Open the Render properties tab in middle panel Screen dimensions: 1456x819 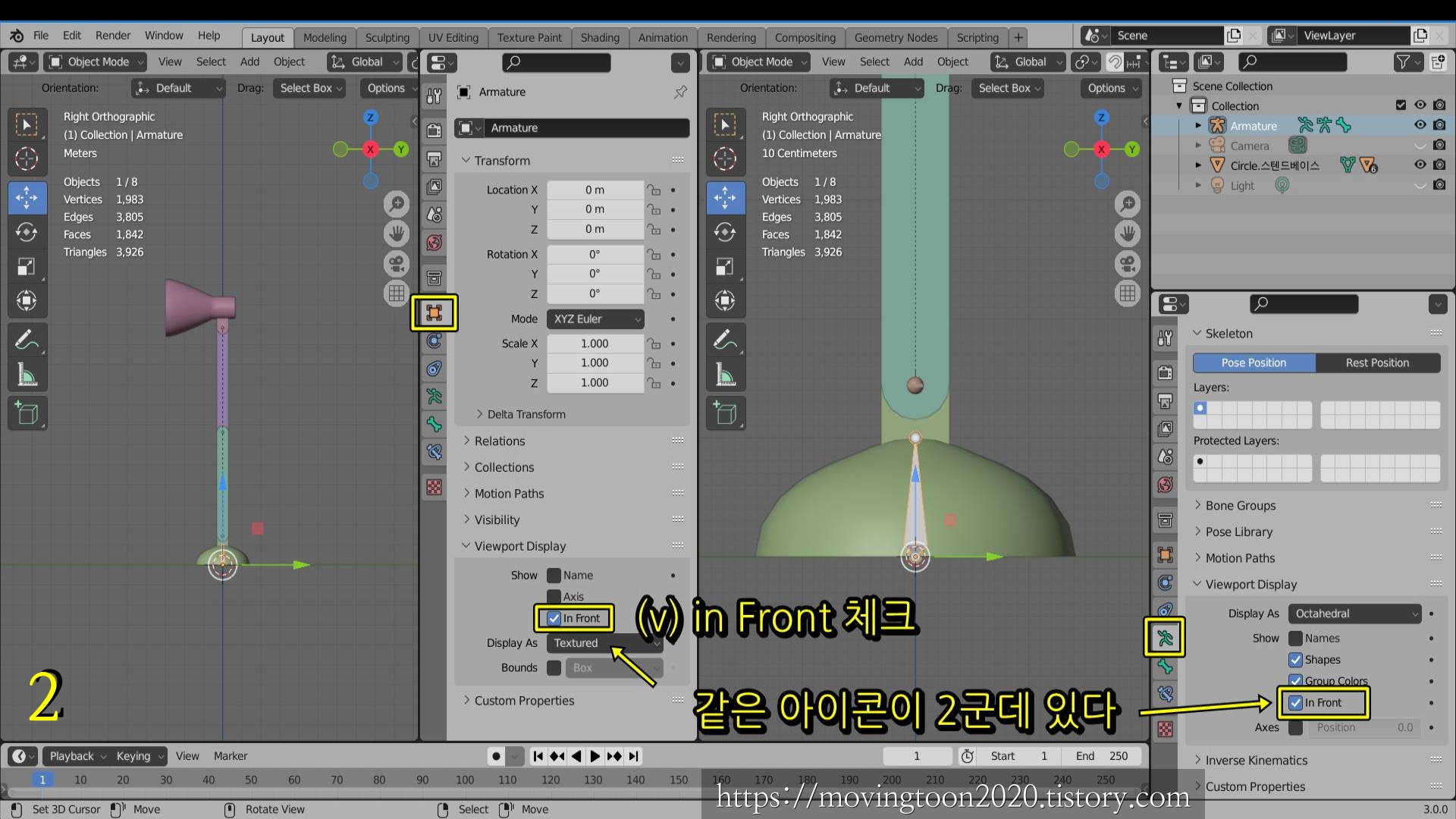click(434, 130)
